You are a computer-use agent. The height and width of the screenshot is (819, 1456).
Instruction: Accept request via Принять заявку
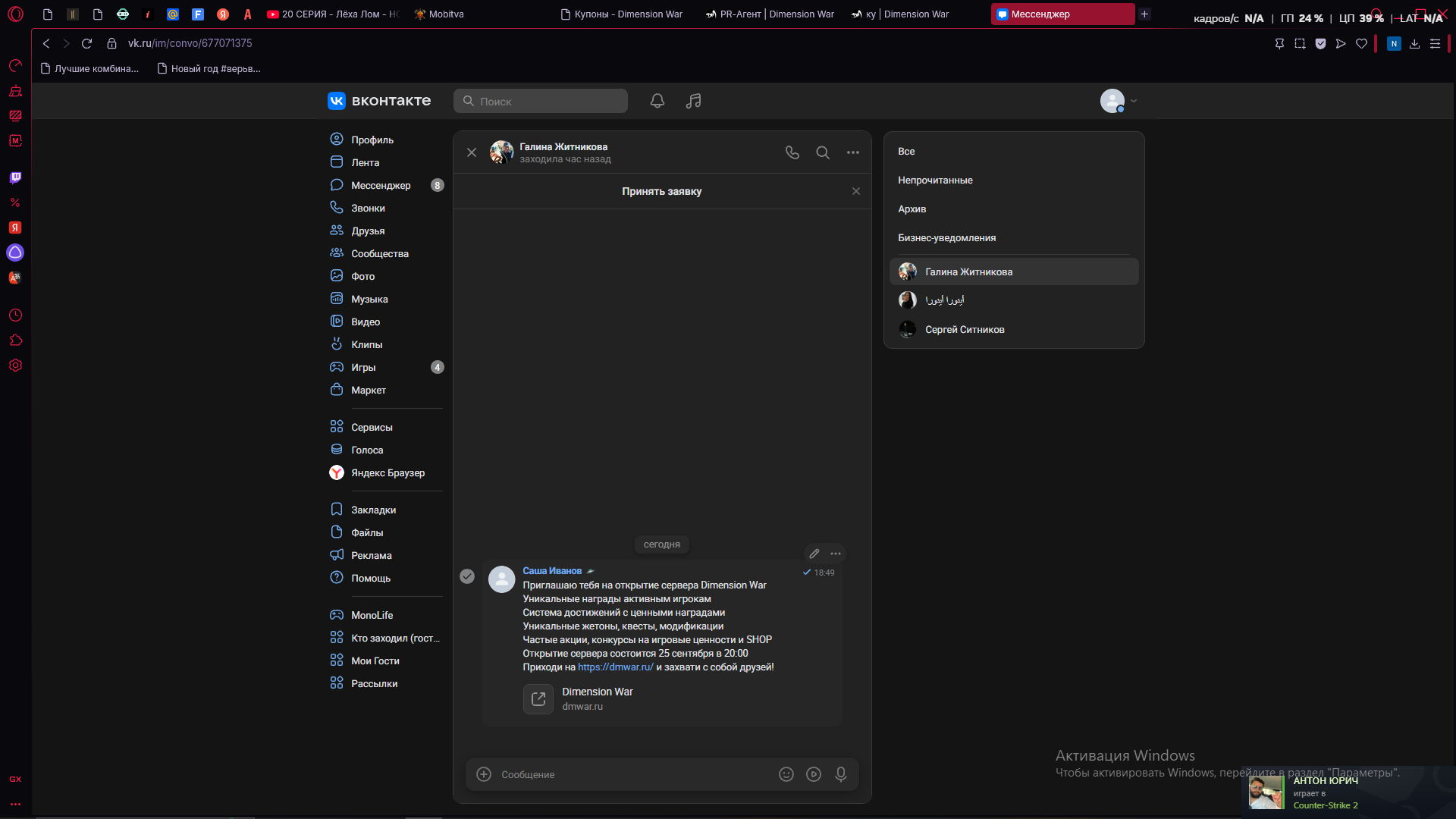click(661, 191)
